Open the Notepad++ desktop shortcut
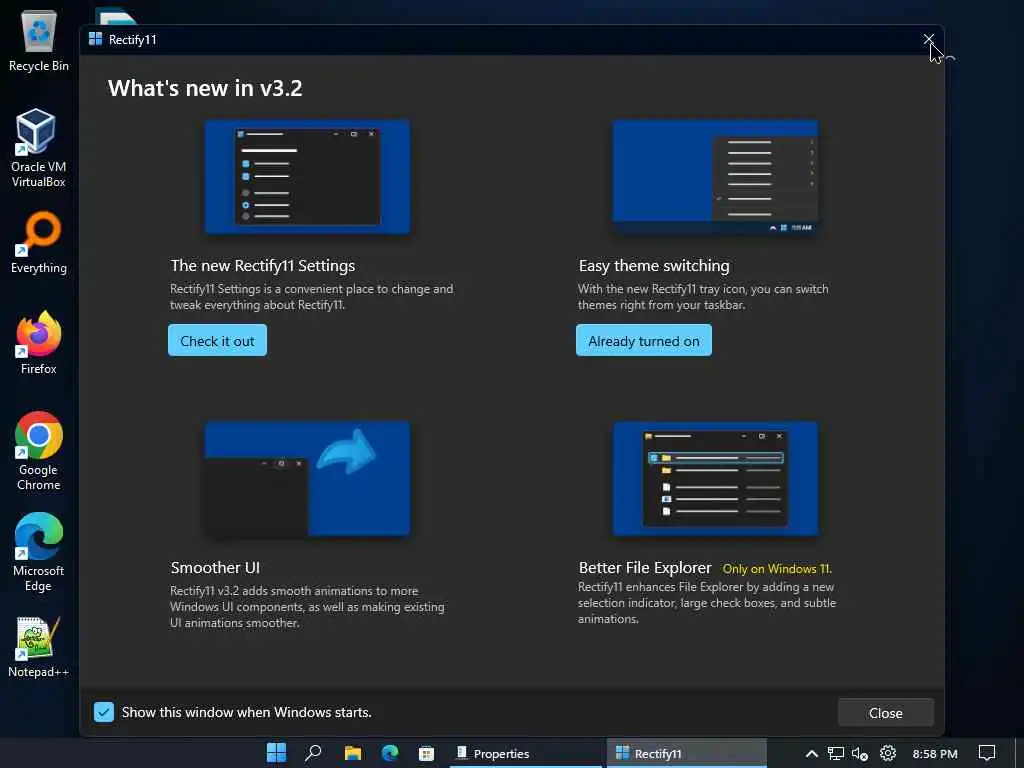Image resolution: width=1024 pixels, height=768 pixels. [x=39, y=647]
